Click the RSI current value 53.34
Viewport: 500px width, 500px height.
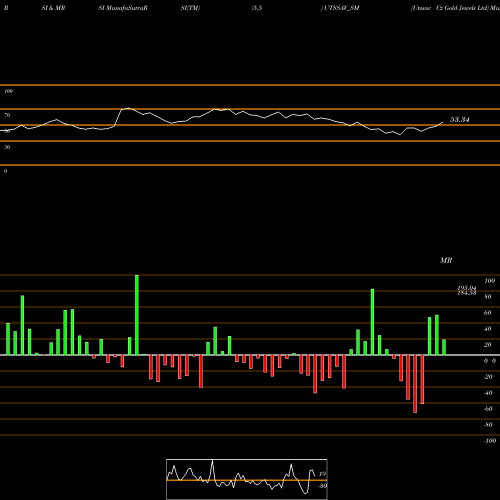point(460,120)
